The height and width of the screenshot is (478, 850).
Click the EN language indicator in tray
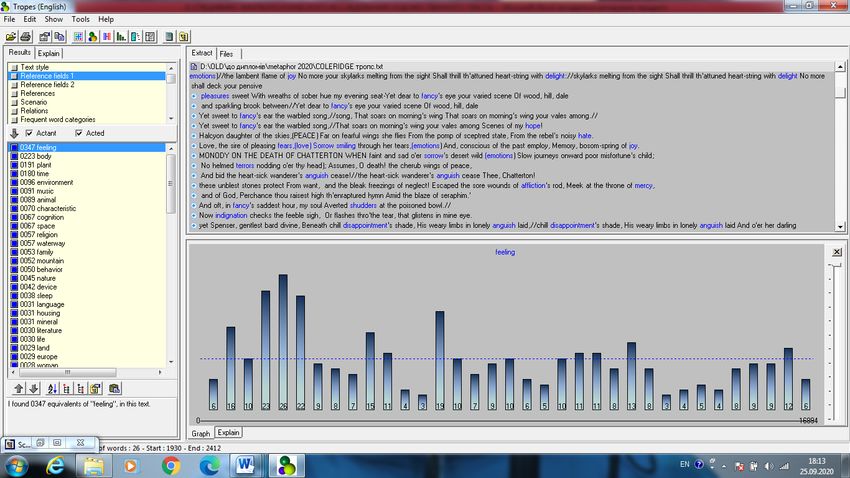pos(685,464)
